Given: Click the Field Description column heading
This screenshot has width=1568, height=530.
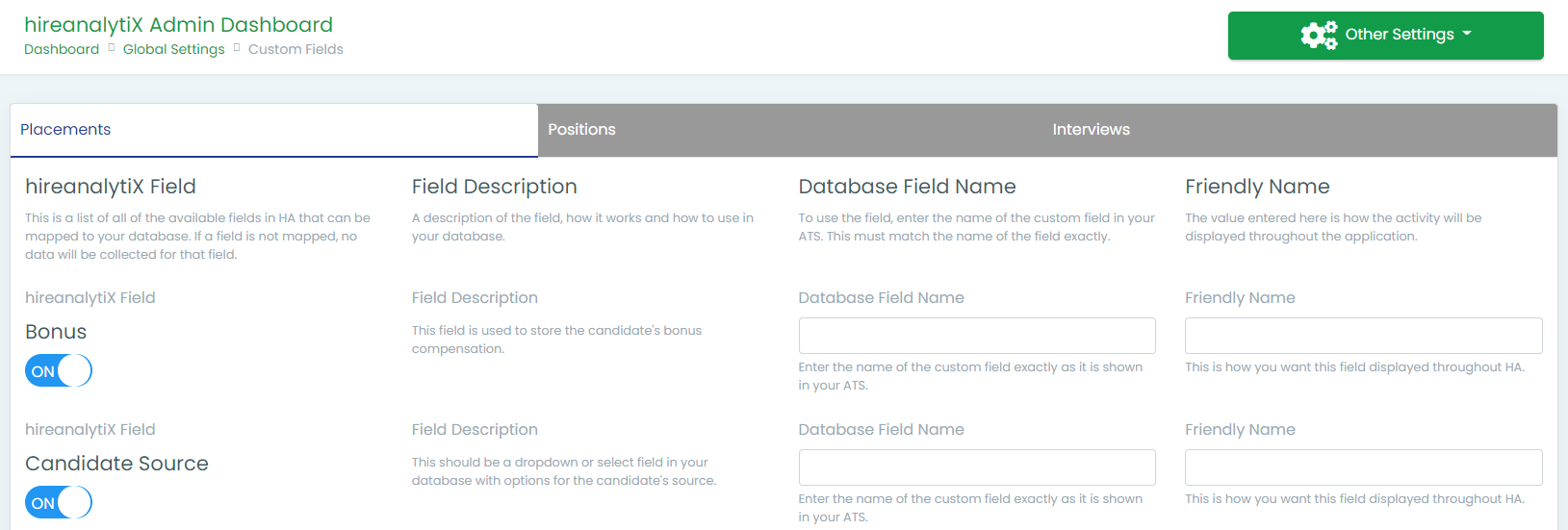Looking at the screenshot, I should tap(495, 187).
